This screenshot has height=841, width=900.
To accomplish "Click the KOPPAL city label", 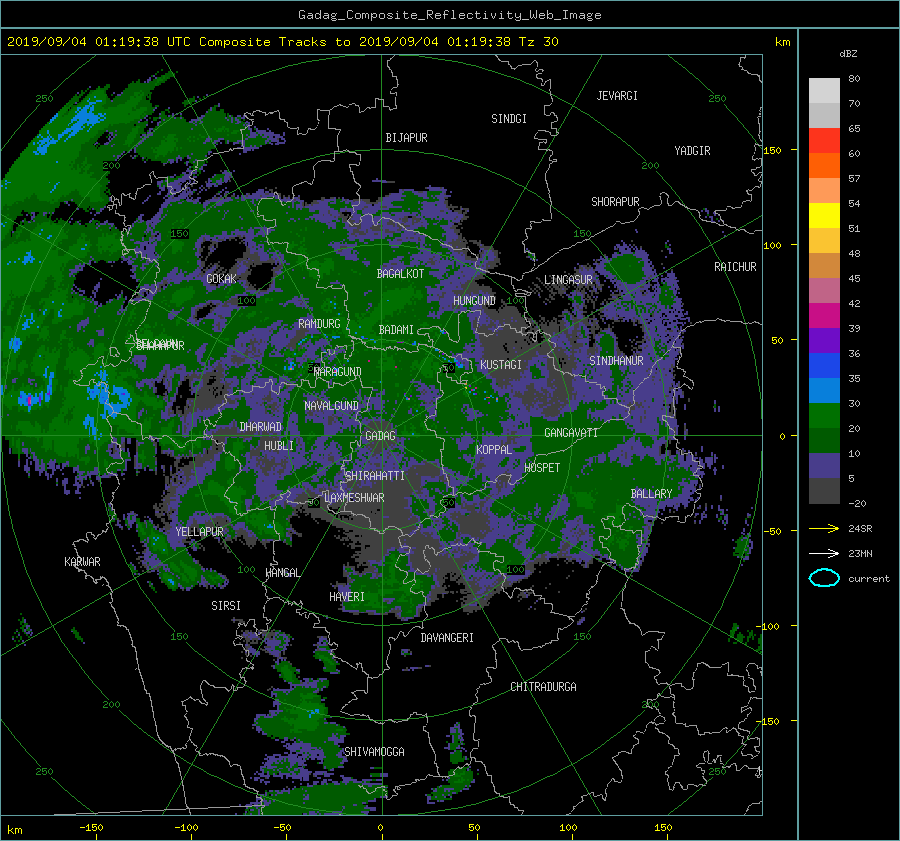I will pyautogui.click(x=494, y=450).
